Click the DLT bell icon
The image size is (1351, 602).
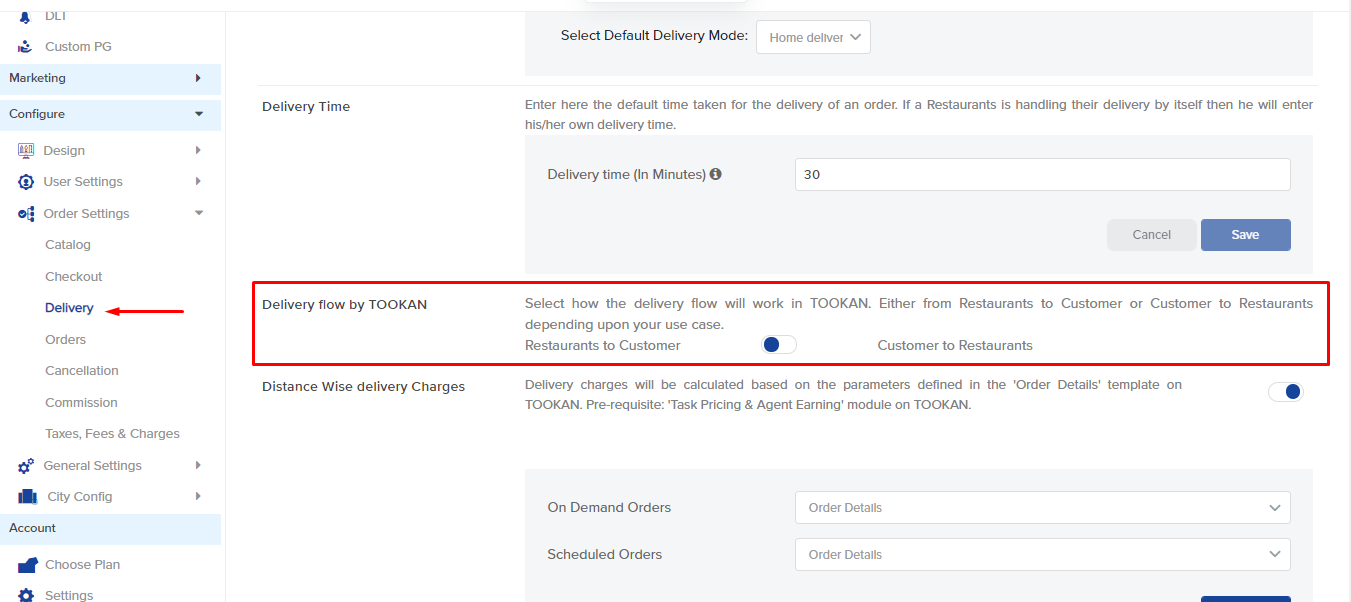click(x=23, y=14)
